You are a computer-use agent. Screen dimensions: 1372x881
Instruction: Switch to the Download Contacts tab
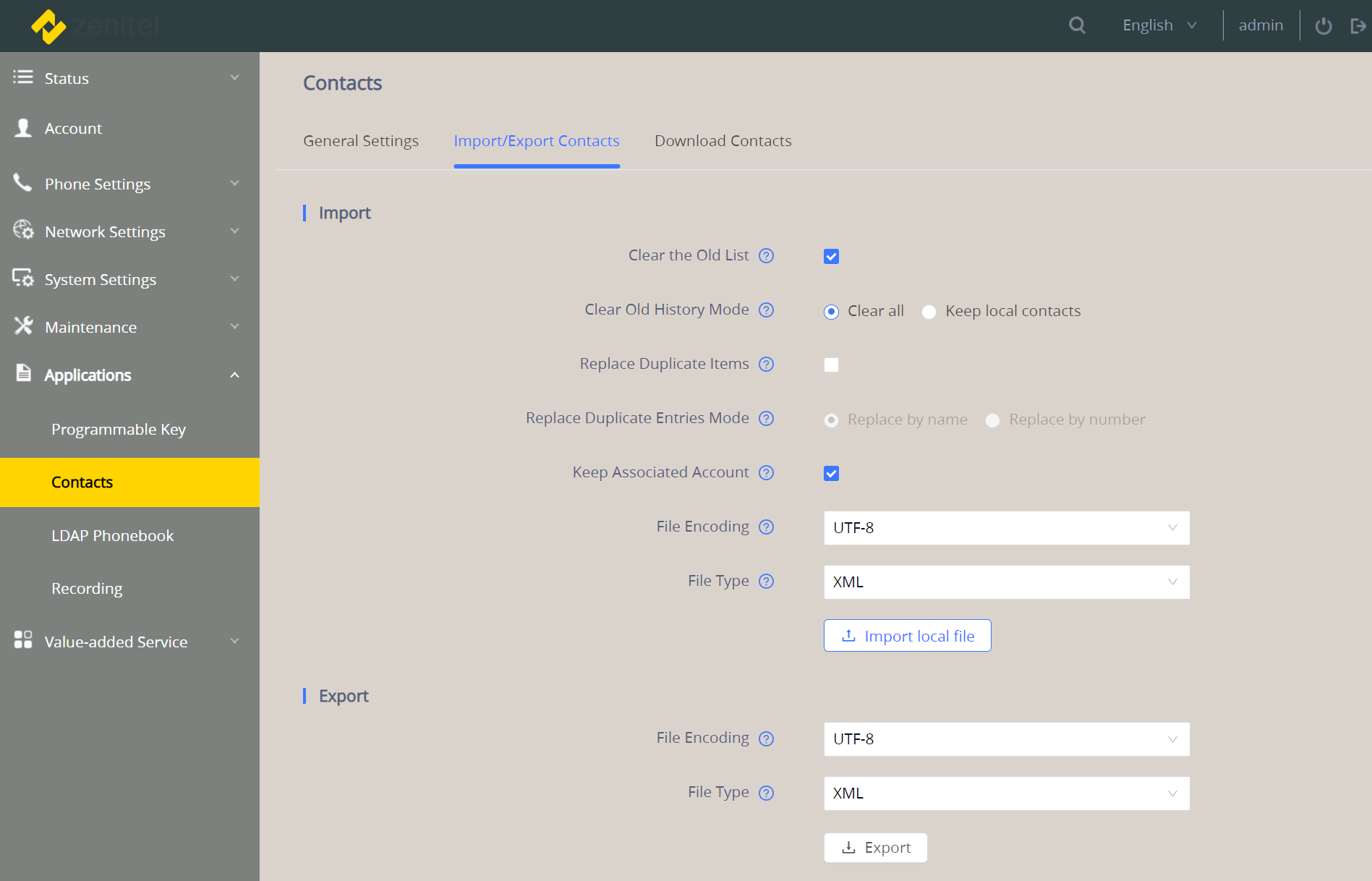point(723,141)
